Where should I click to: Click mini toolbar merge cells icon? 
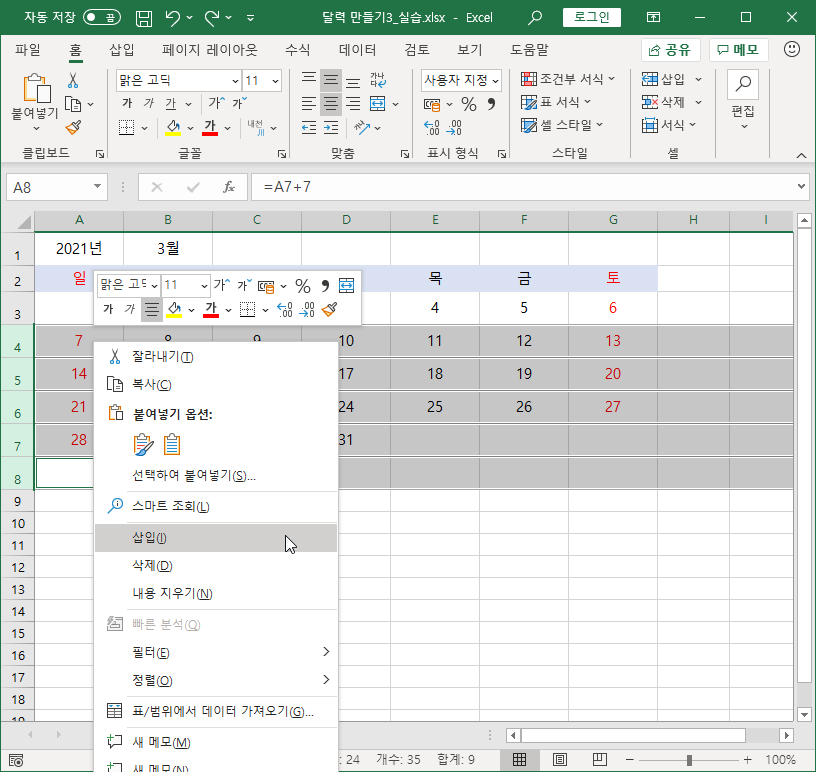[x=347, y=285]
